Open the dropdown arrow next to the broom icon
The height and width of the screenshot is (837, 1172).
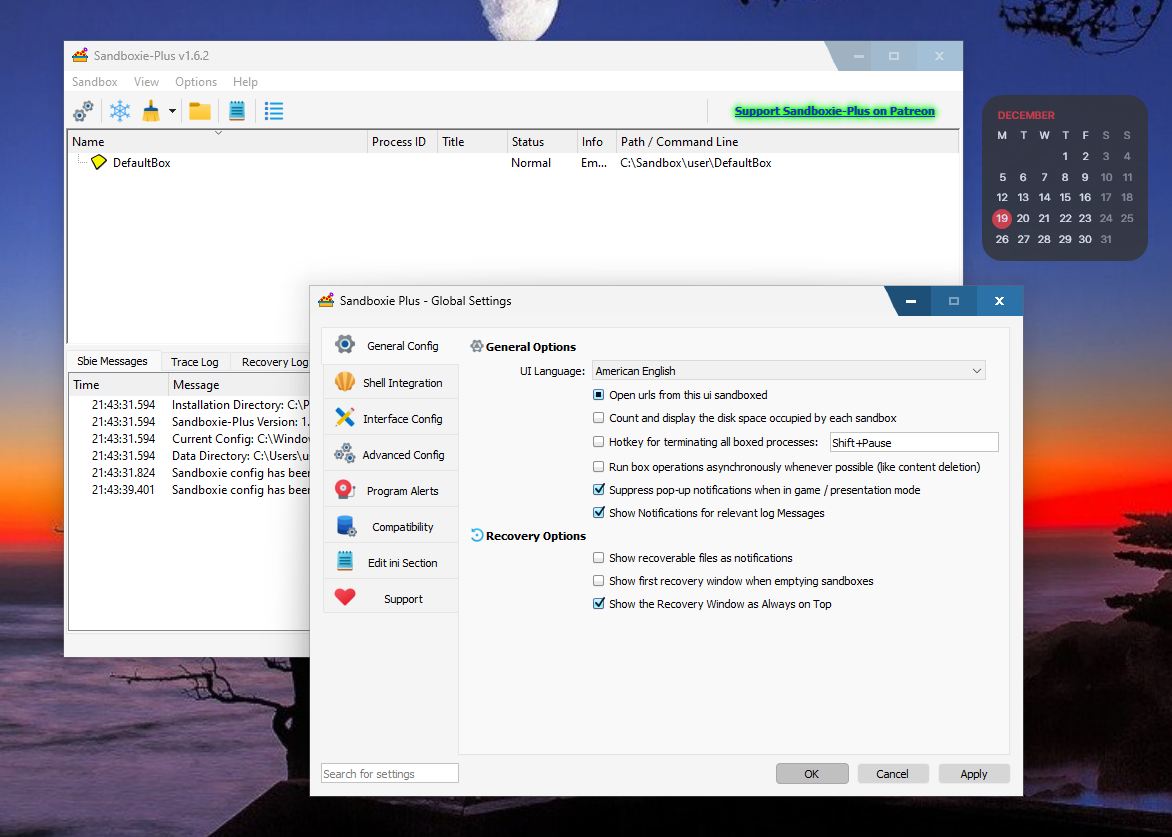point(172,111)
